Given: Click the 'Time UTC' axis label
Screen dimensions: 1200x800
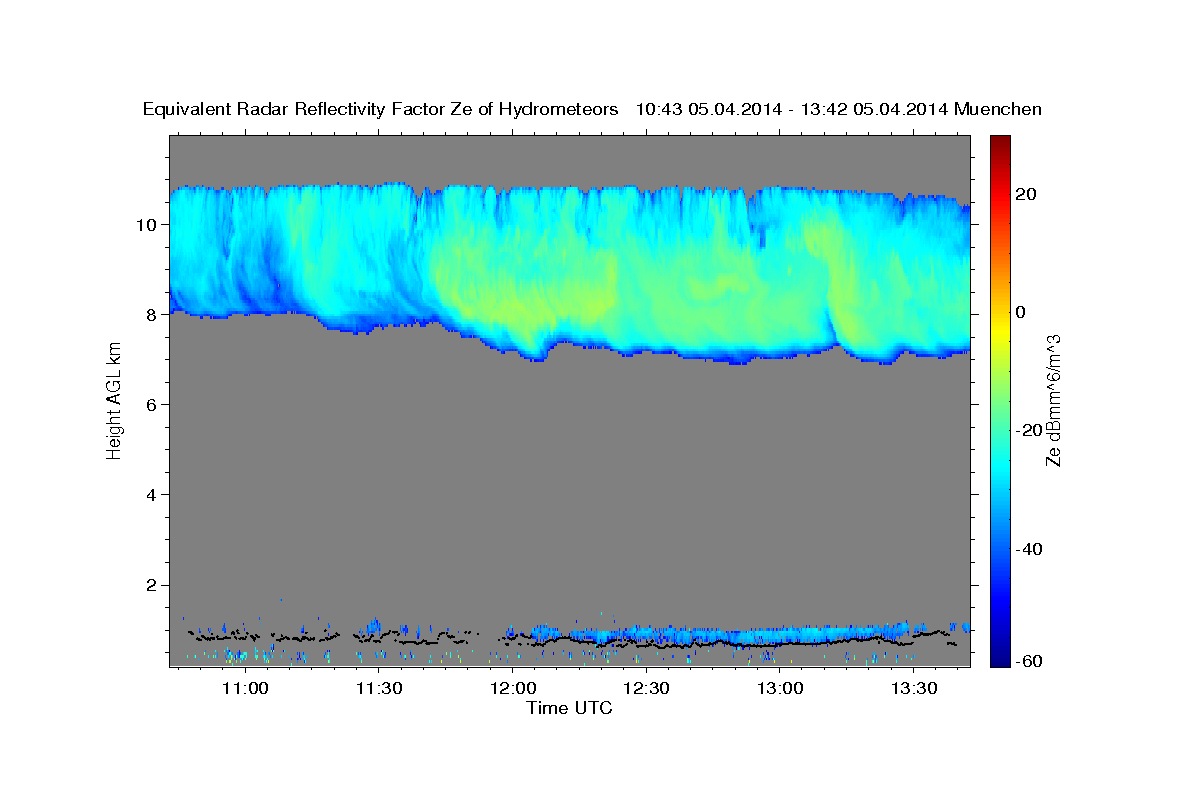Looking at the screenshot, I should 569,708.
